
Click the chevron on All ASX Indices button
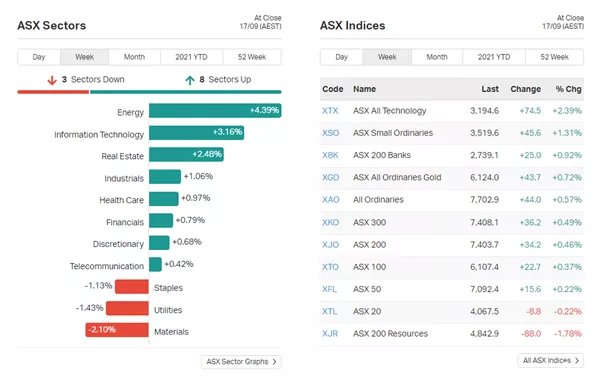tap(577, 361)
